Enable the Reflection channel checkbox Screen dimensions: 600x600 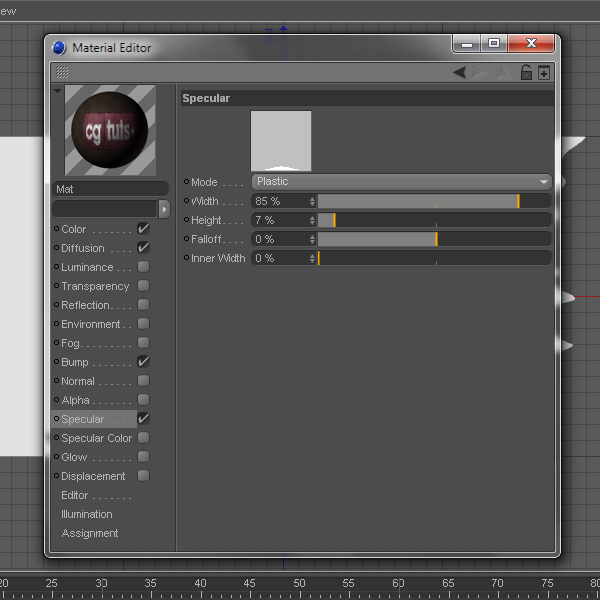(143, 305)
